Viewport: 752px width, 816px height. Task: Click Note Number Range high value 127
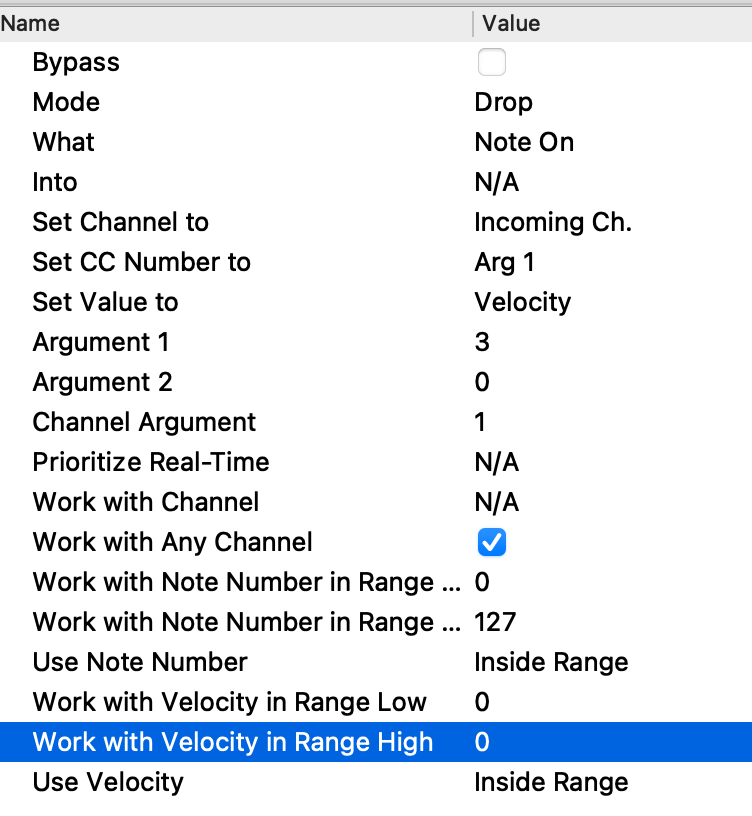495,622
